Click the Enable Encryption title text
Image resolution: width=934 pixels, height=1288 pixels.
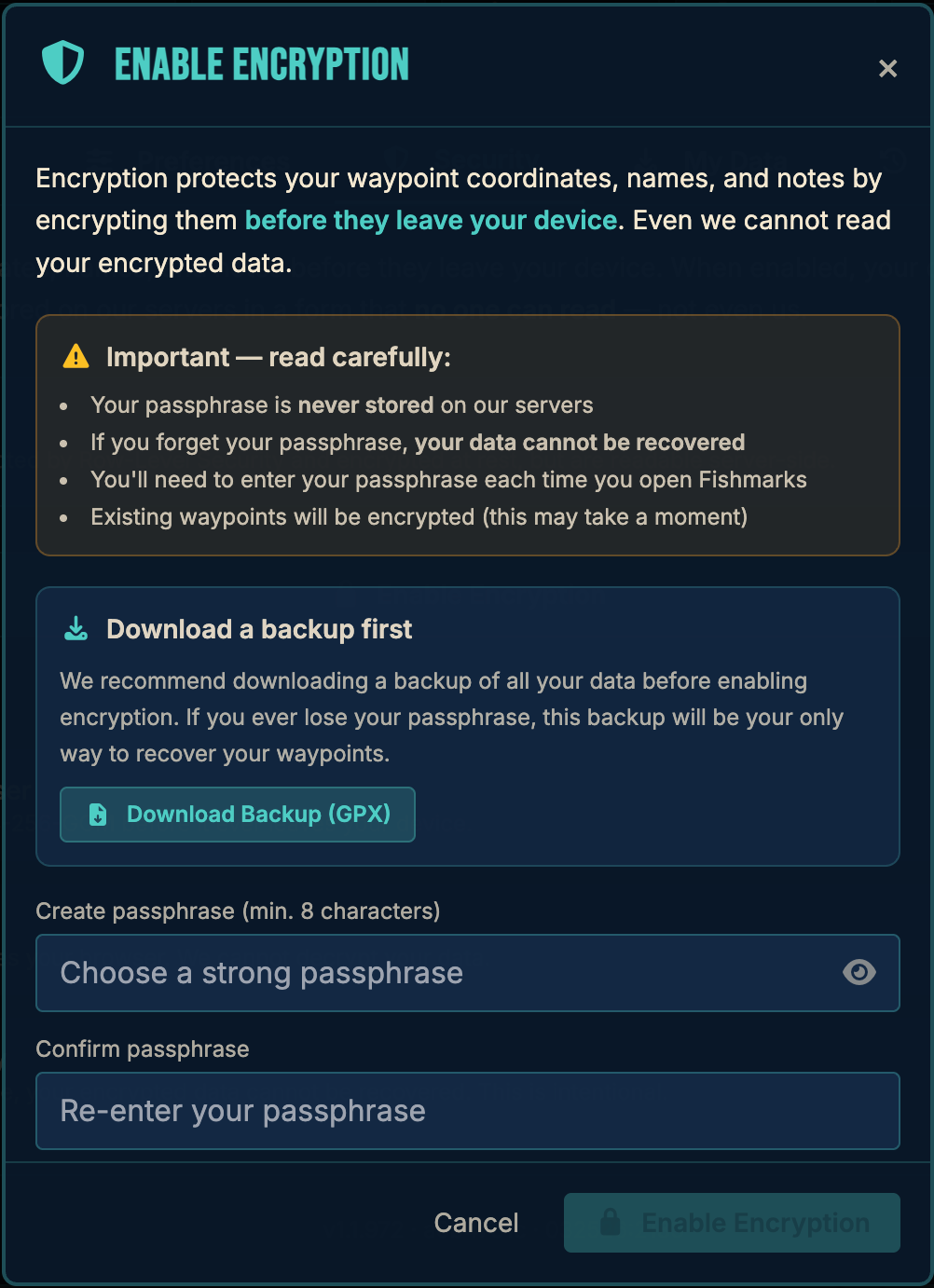click(261, 63)
